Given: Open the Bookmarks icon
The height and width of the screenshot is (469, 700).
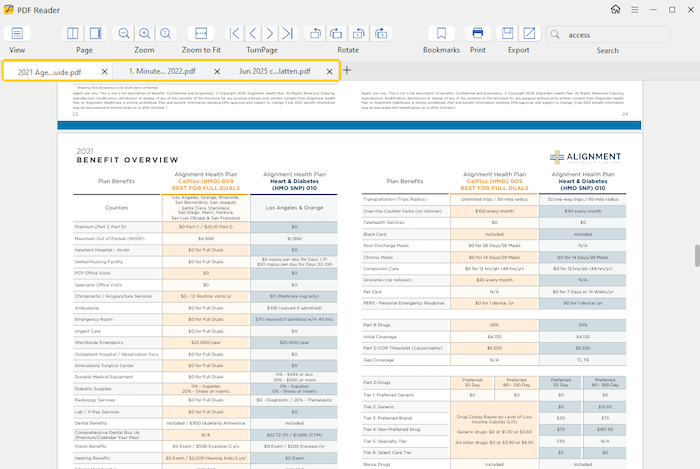Looking at the screenshot, I should click(442, 33).
